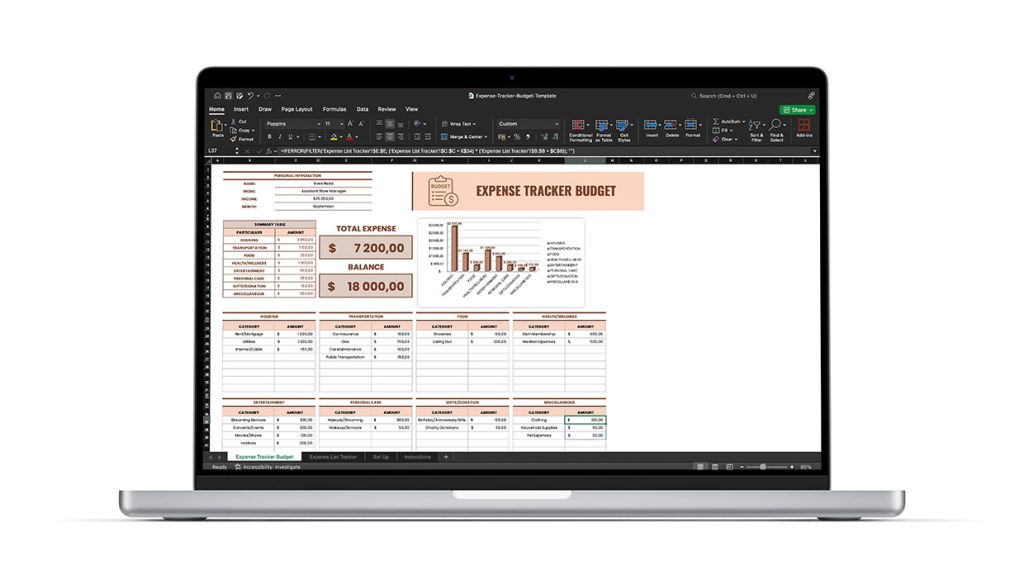Screen dimensions: 1024x581
Task: Click the Insert cells icon
Action: pos(651,128)
